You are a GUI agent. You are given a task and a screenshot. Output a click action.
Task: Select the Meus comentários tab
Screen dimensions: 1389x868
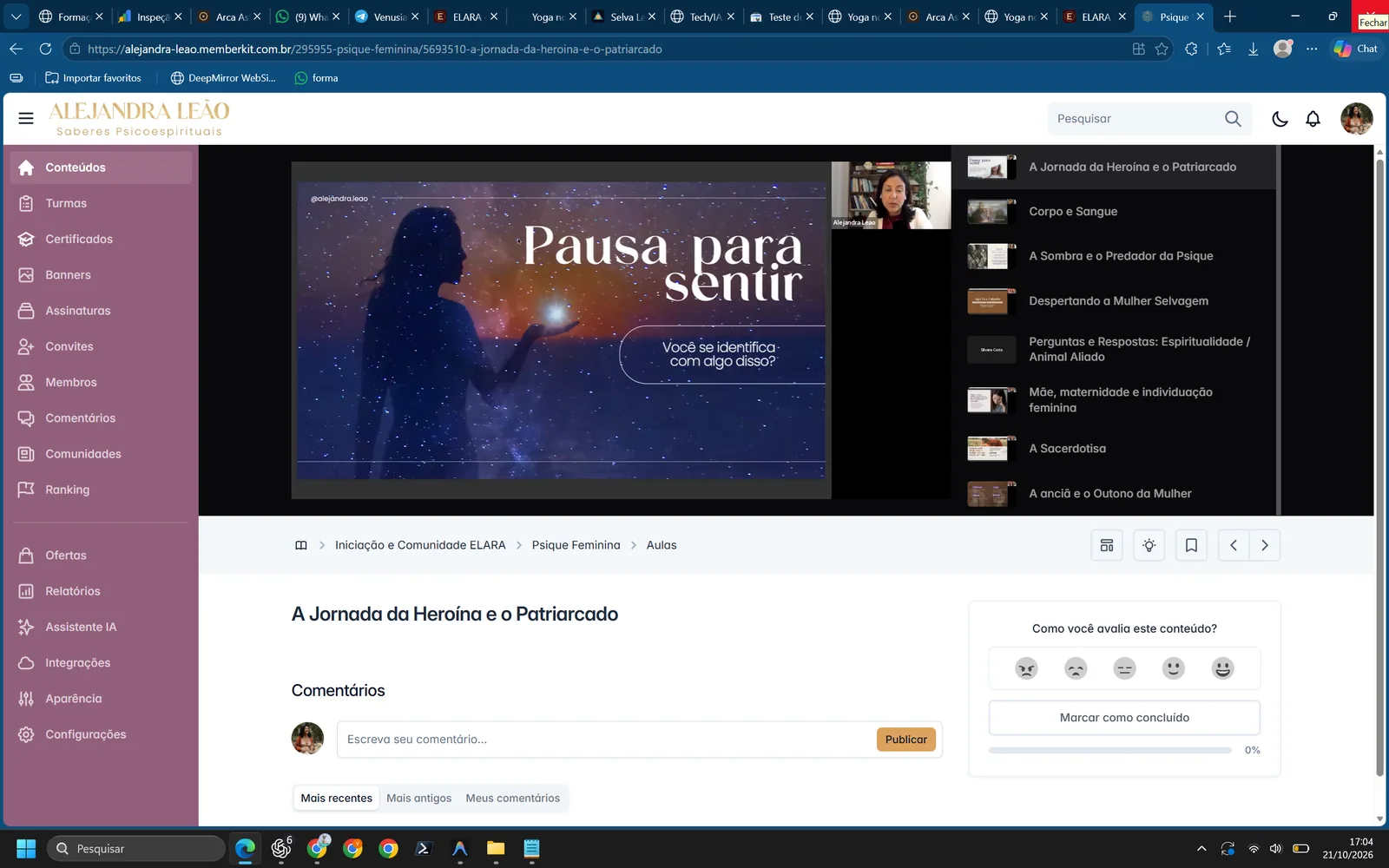513,798
